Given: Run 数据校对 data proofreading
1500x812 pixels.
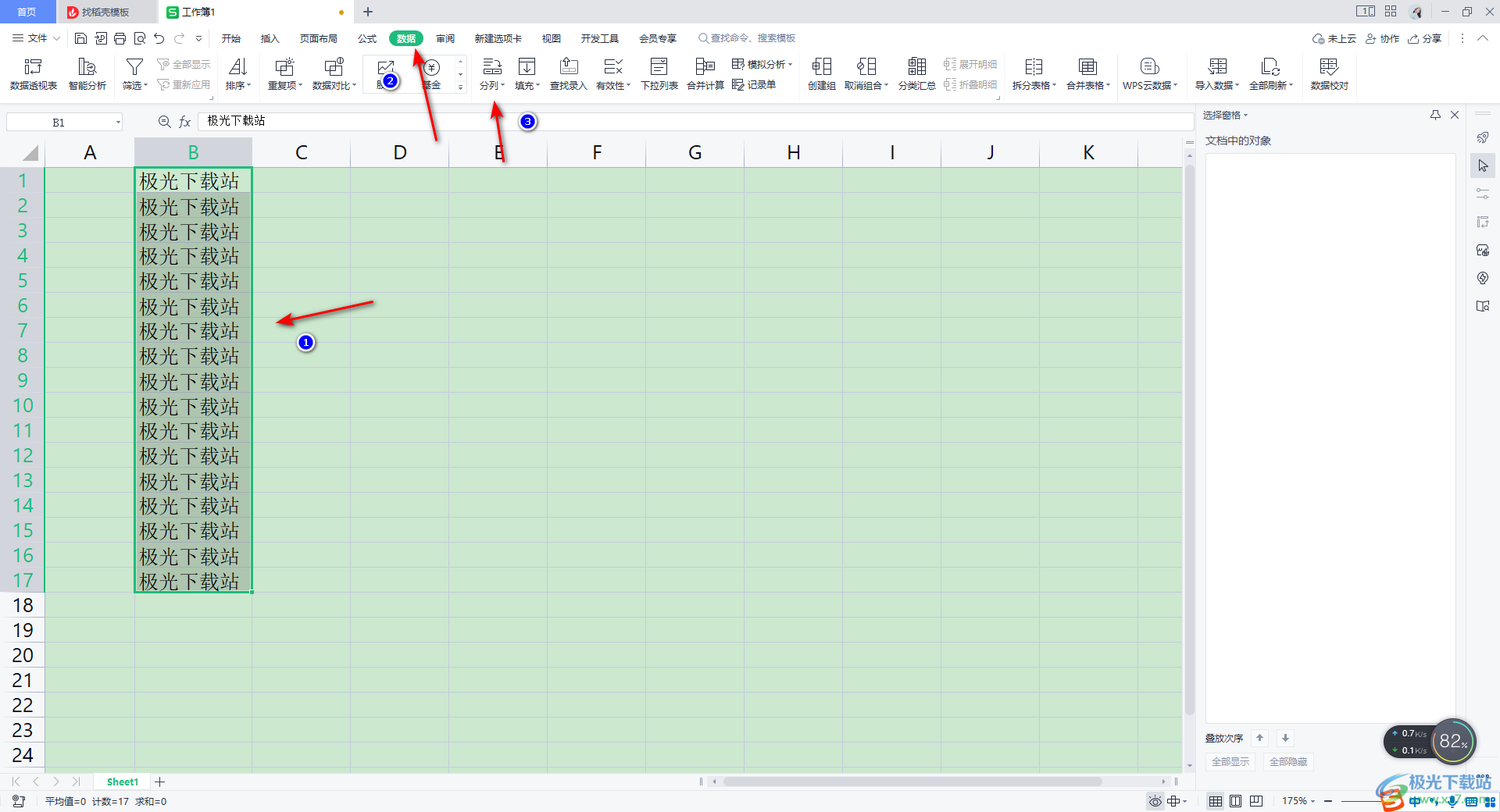Looking at the screenshot, I should (x=1329, y=74).
